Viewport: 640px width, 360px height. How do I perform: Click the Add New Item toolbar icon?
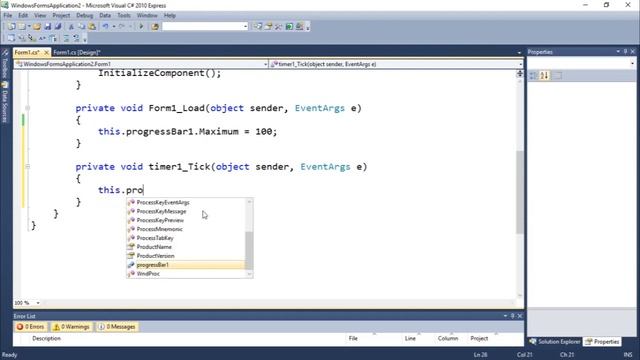[22, 27]
